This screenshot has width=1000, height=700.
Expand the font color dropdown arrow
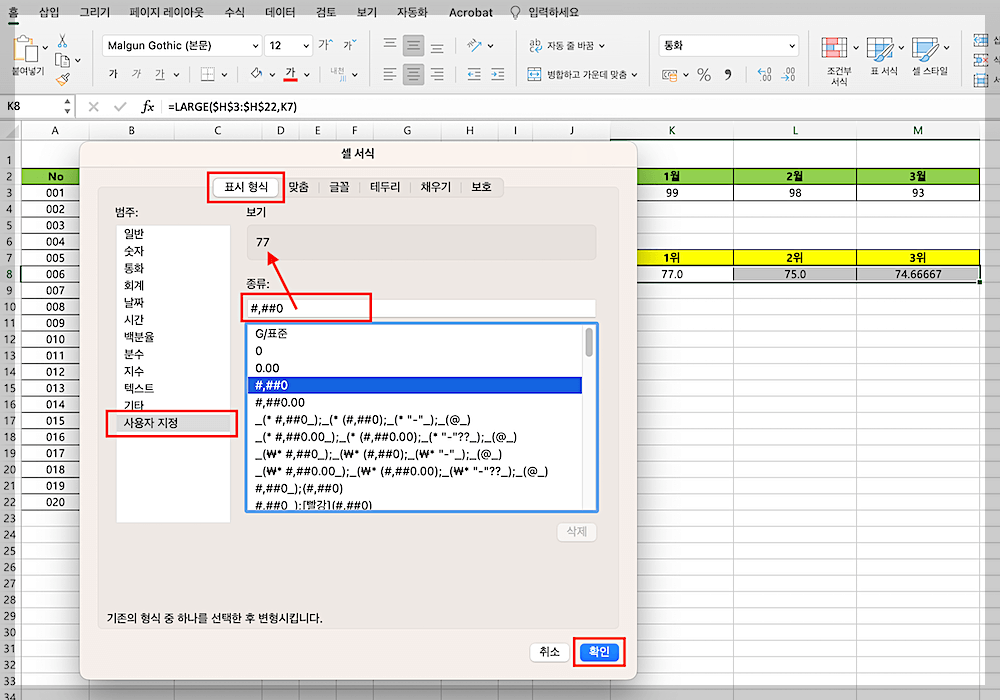point(307,75)
